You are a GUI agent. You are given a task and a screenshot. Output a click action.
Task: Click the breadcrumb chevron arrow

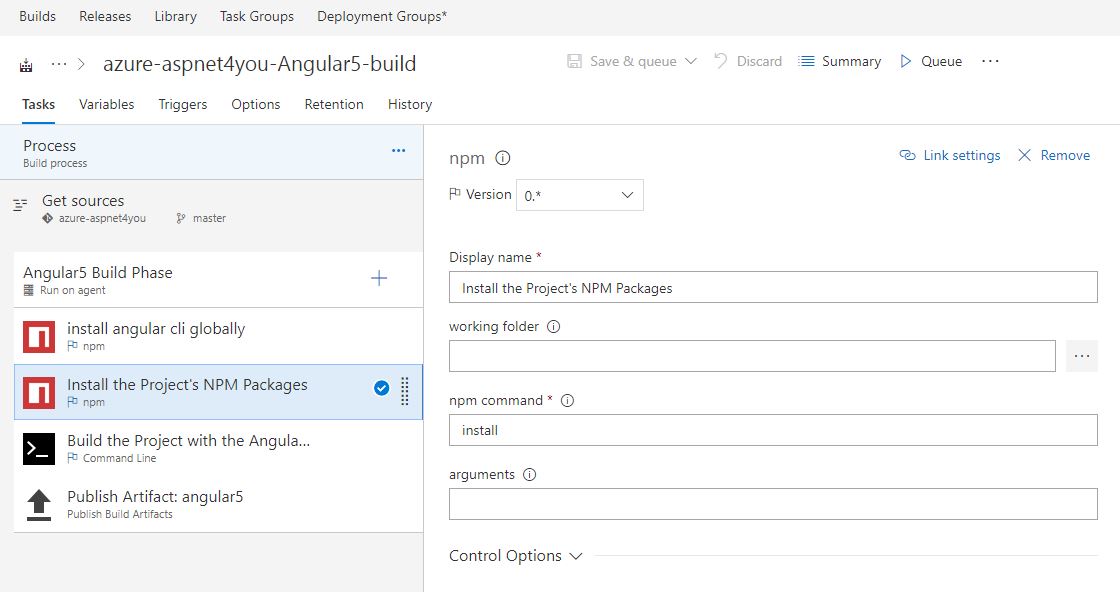(81, 64)
